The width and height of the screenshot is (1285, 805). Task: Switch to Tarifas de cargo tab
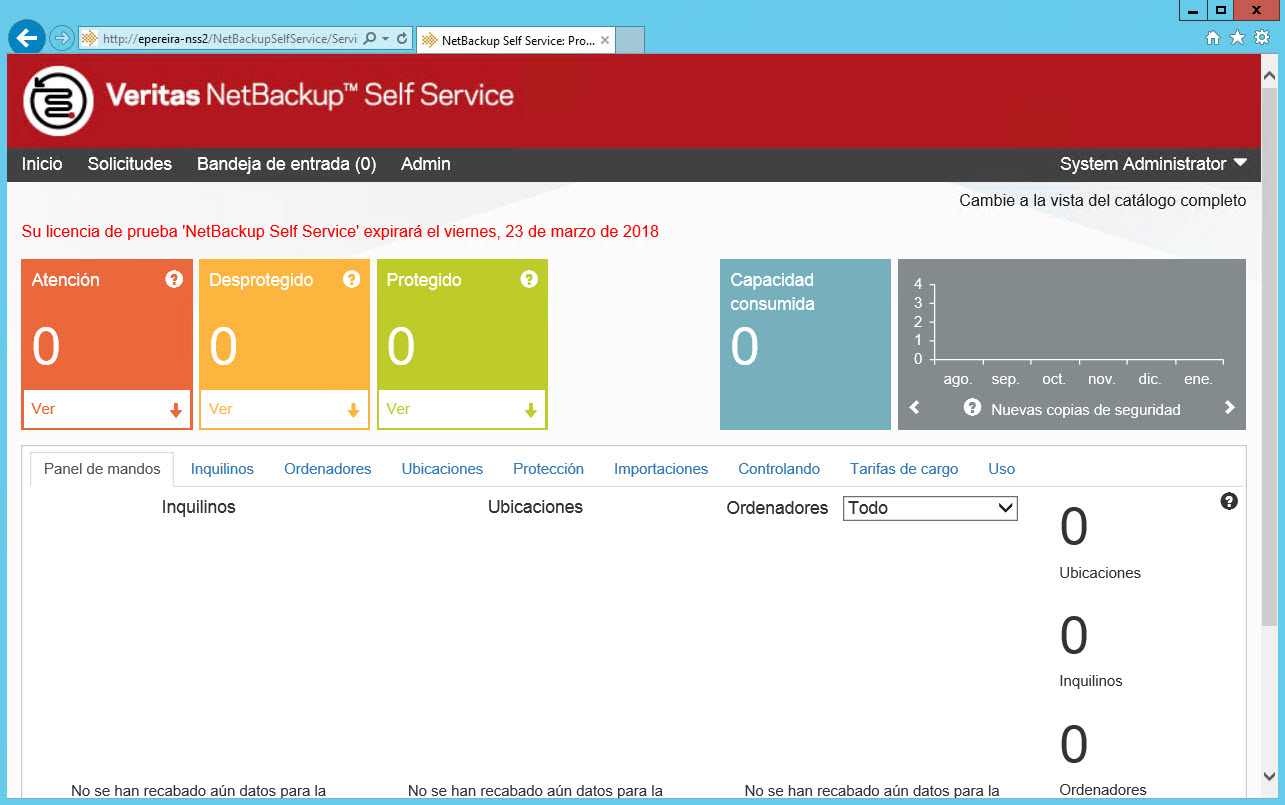(904, 469)
